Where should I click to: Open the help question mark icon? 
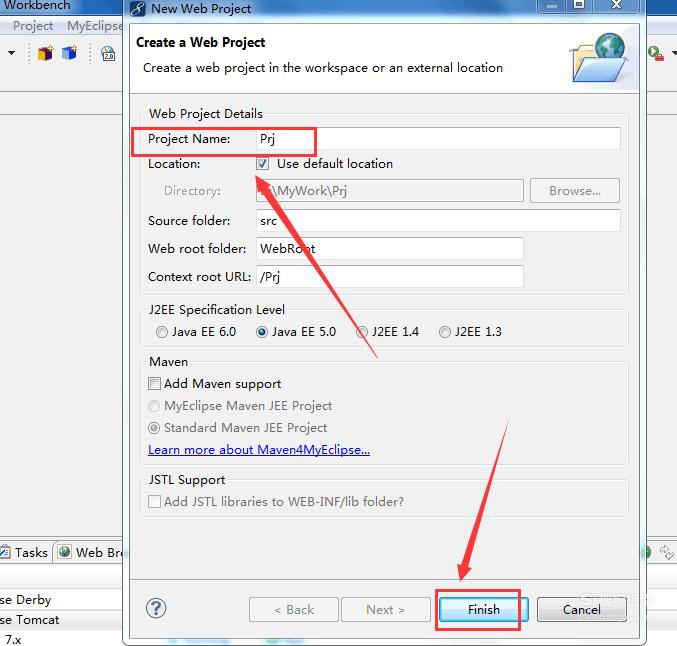coord(156,608)
